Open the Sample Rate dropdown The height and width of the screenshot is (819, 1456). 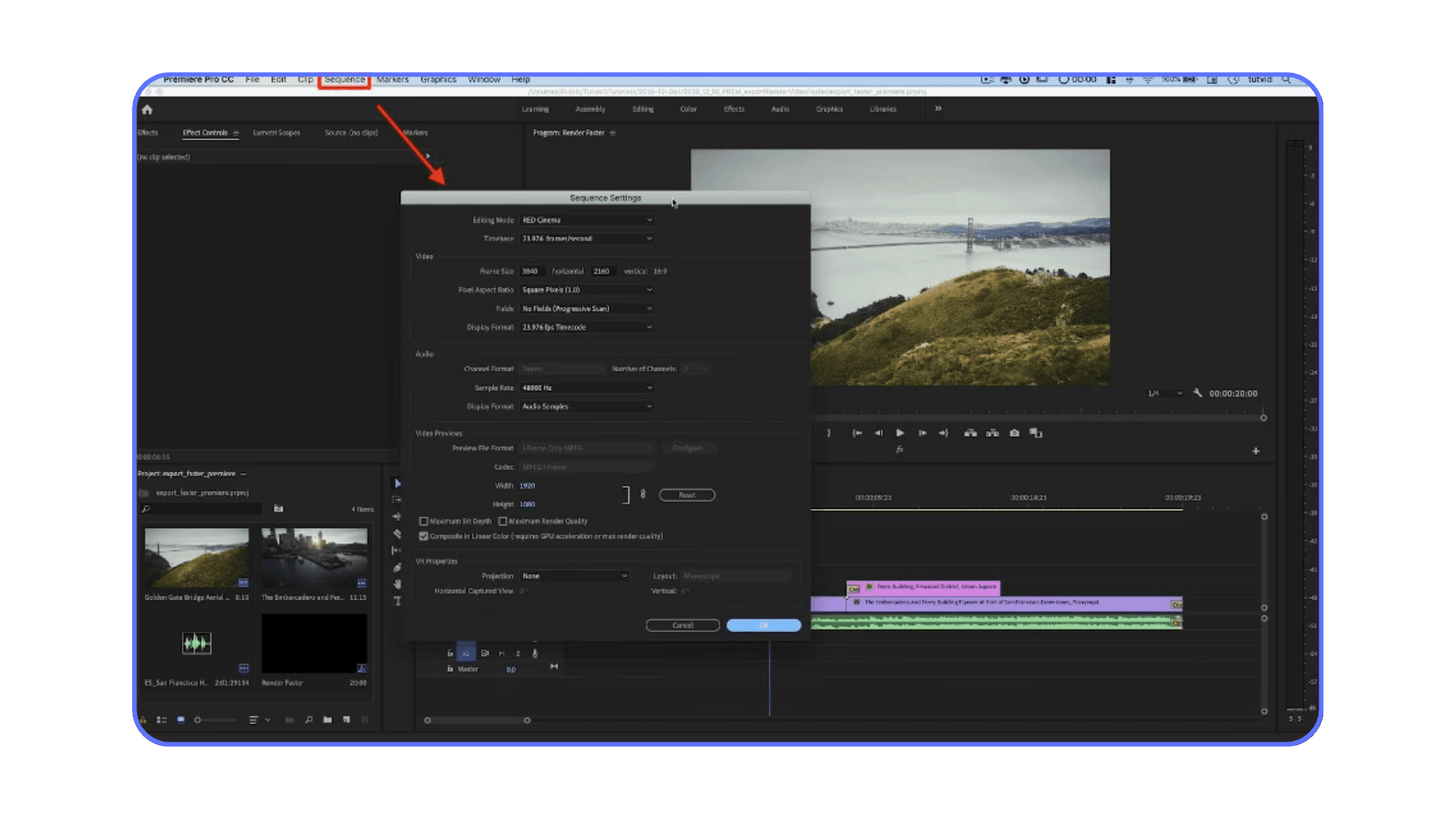pos(587,388)
